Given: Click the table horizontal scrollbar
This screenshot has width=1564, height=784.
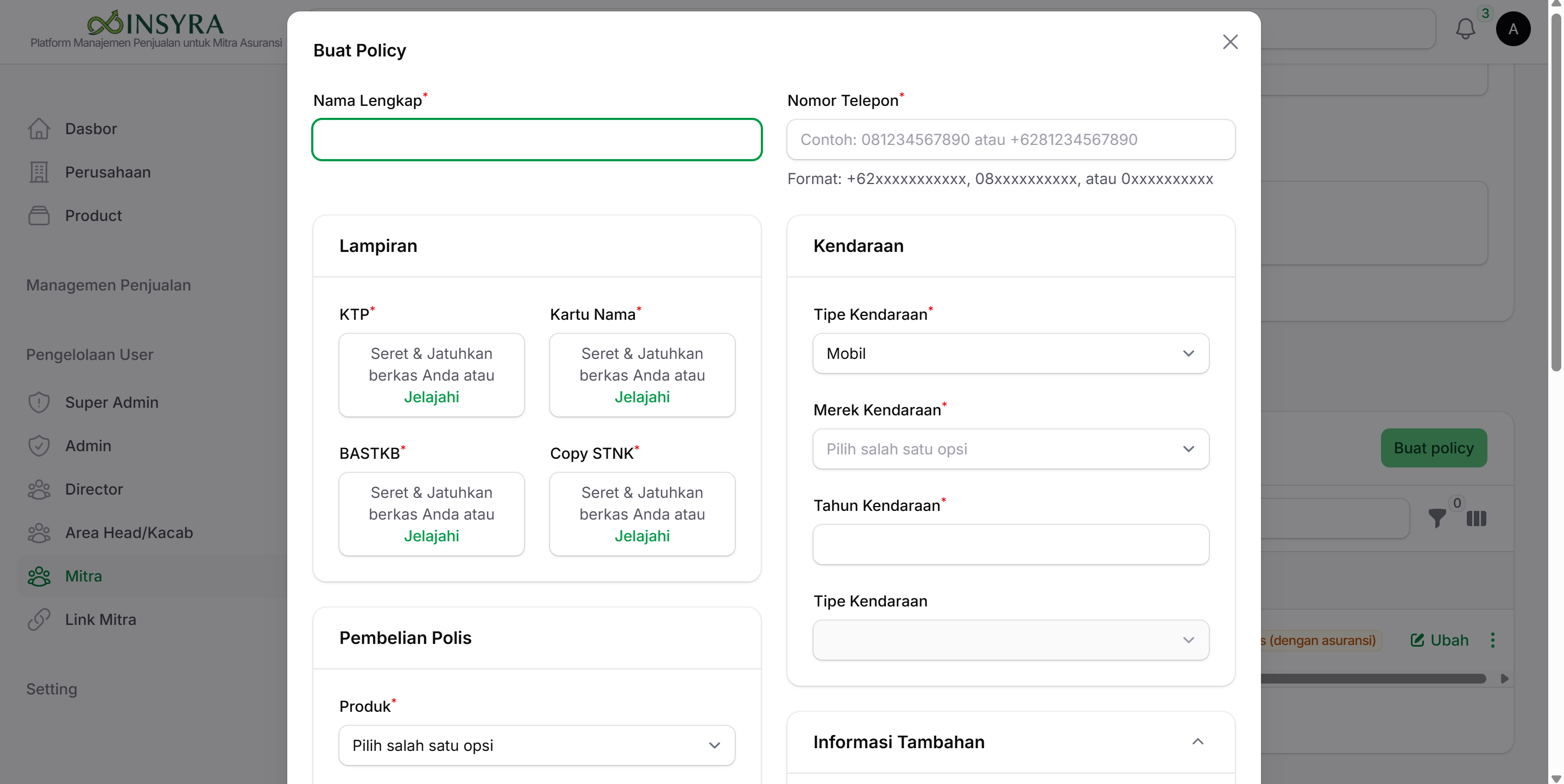Looking at the screenshot, I should pyautogui.click(x=1373, y=679).
